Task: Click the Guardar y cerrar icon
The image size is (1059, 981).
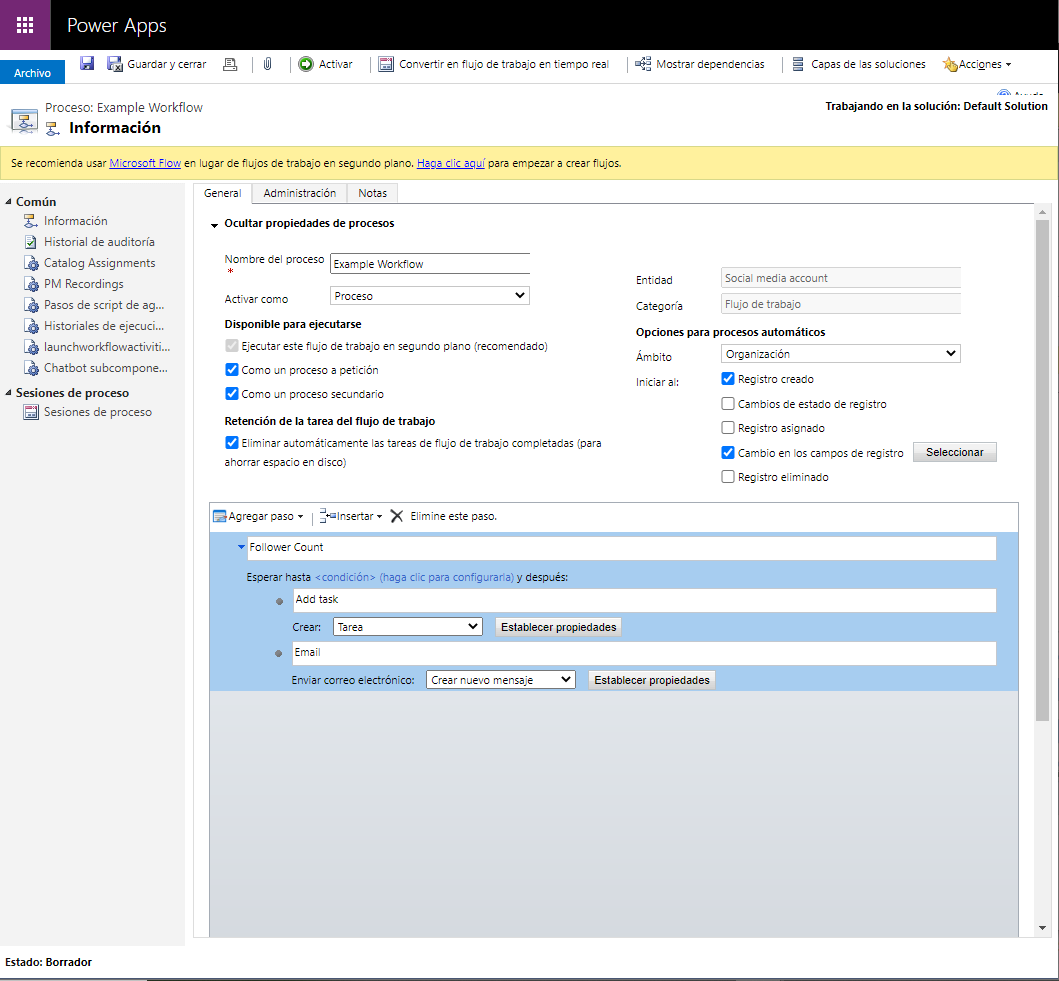Action: pos(115,64)
